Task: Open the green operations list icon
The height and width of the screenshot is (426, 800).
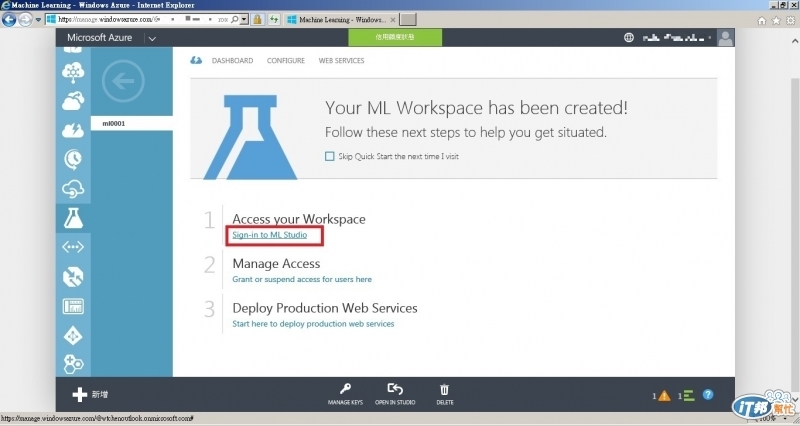Action: 689,395
